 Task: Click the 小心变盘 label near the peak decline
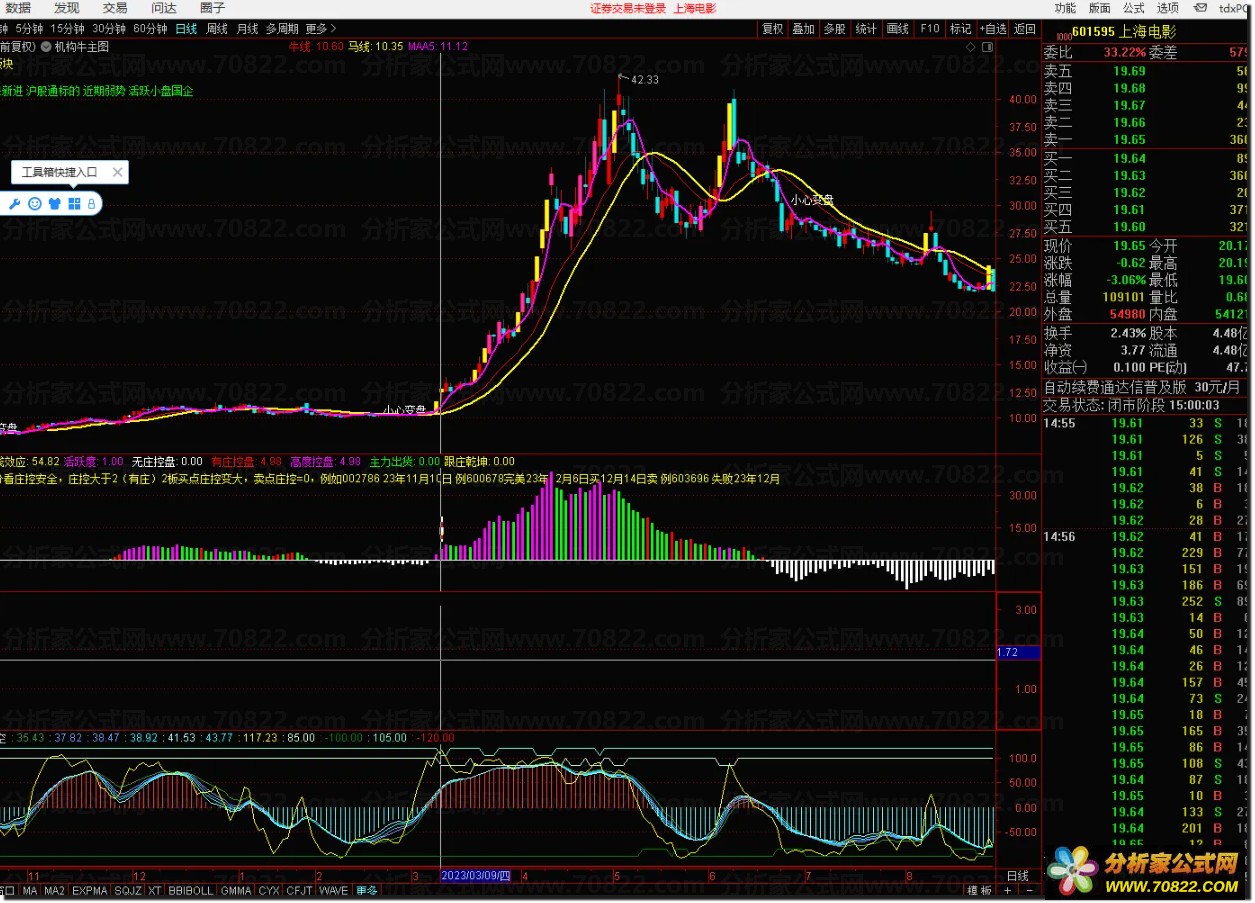click(x=812, y=200)
